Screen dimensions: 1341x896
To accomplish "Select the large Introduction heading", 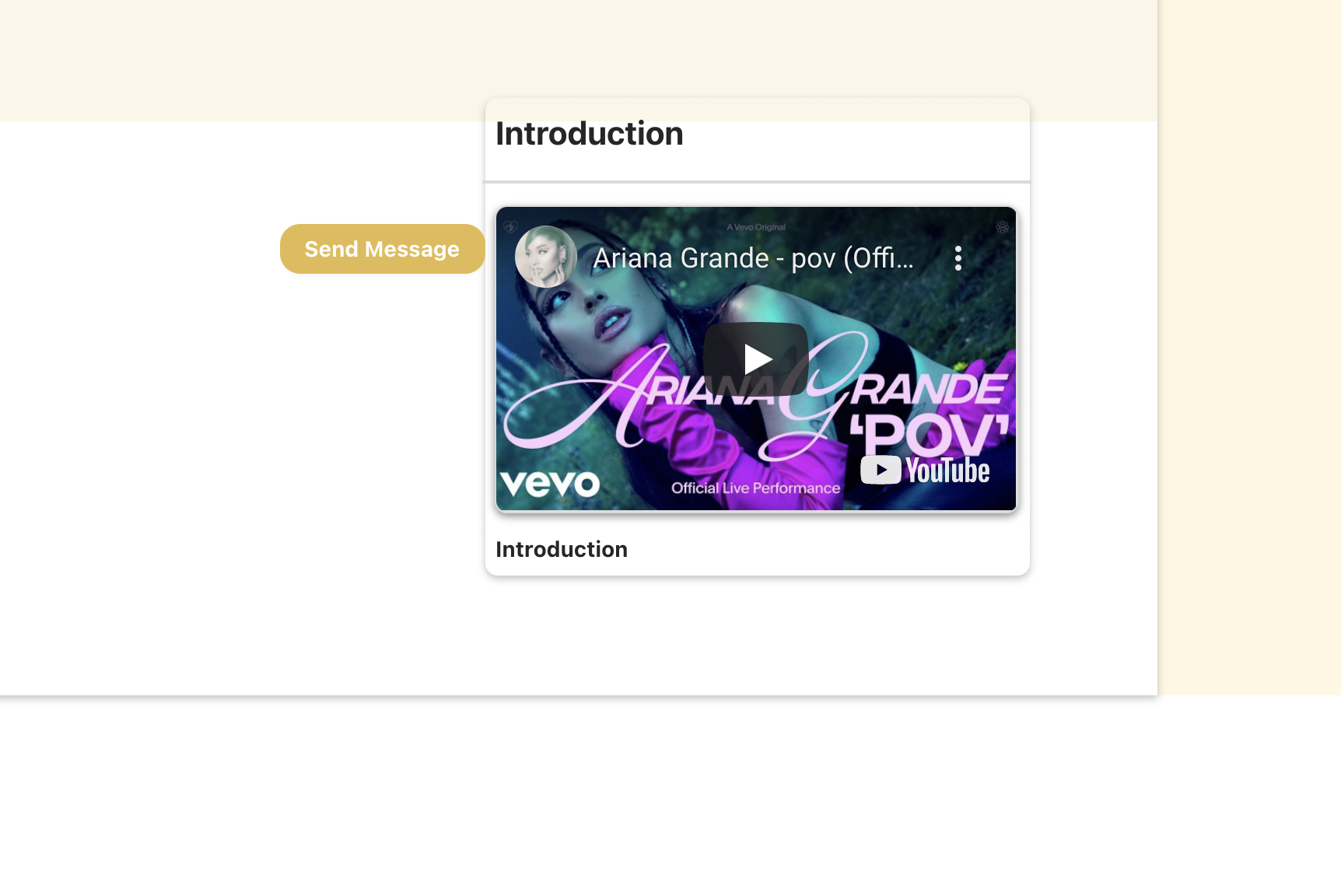I will point(590,134).
